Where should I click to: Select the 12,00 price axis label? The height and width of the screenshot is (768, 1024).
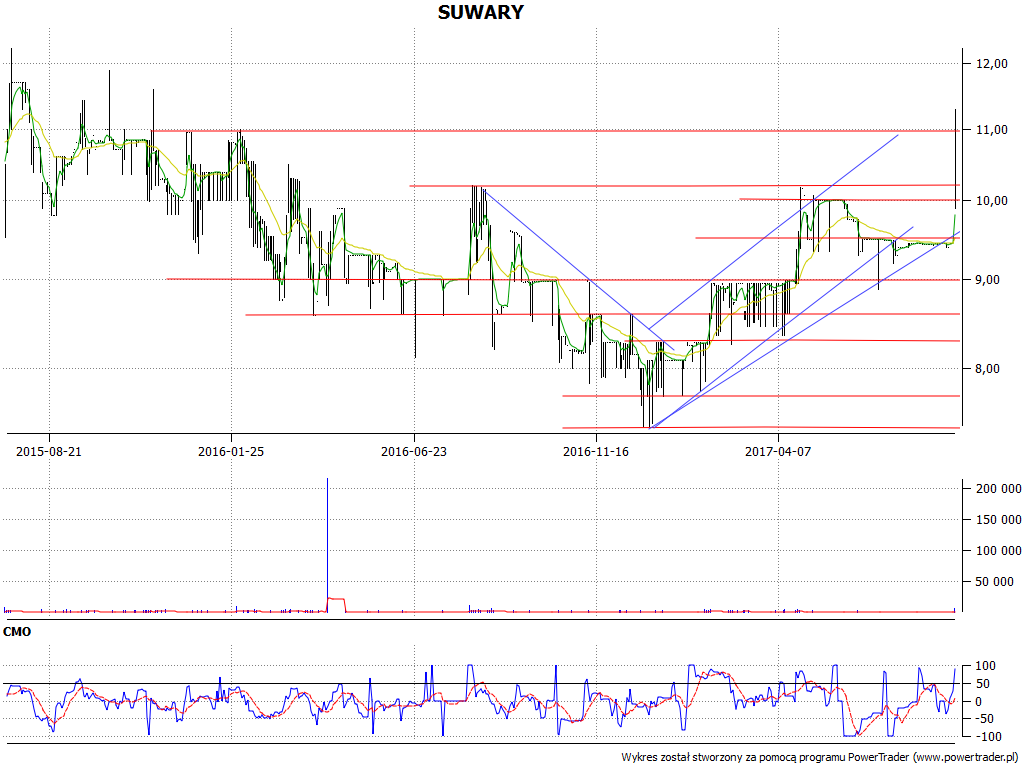point(991,63)
